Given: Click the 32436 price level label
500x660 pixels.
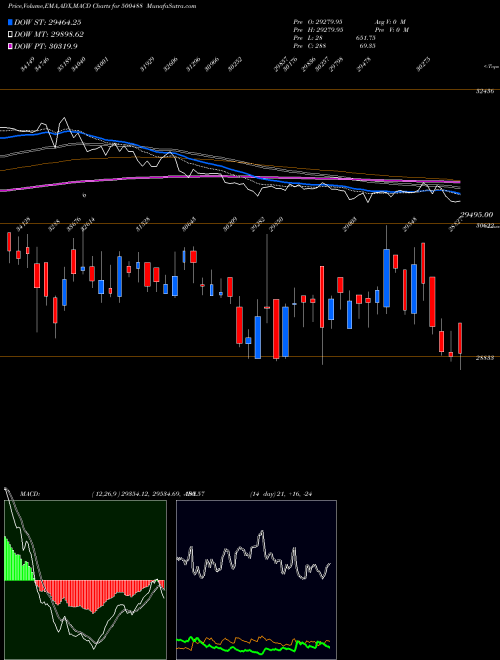Looking at the screenshot, I should [485, 91].
